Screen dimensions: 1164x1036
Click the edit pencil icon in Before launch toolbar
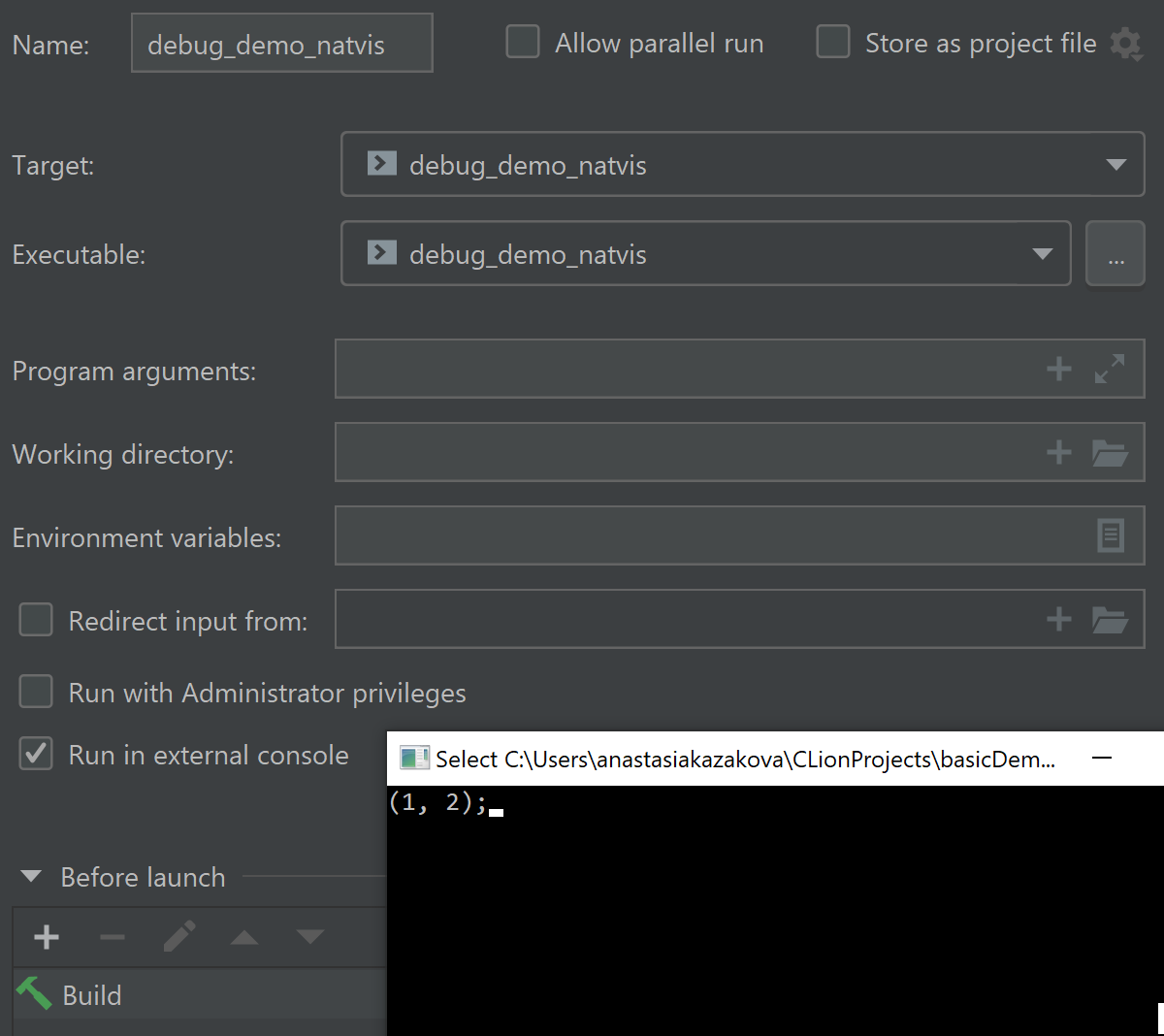(x=178, y=937)
